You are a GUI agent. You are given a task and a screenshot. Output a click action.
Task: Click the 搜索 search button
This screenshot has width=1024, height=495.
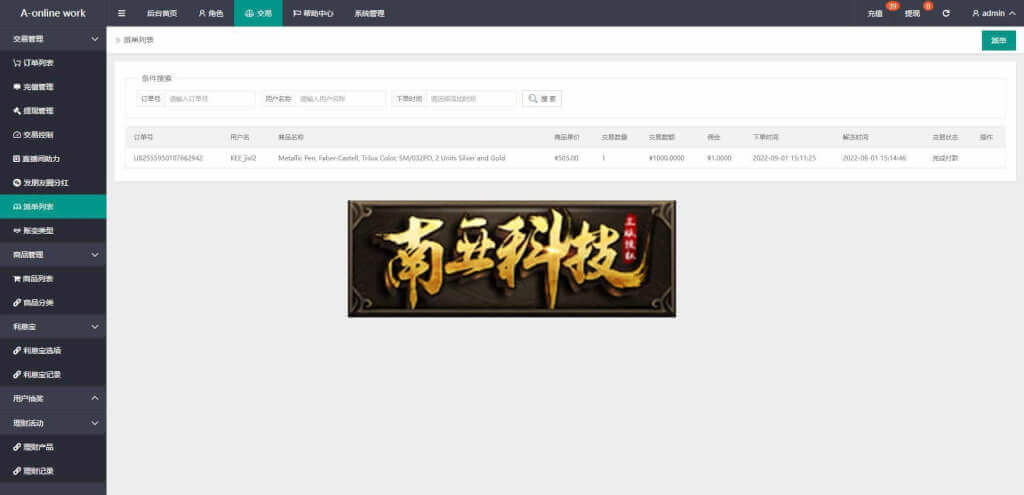pyautogui.click(x=541, y=99)
